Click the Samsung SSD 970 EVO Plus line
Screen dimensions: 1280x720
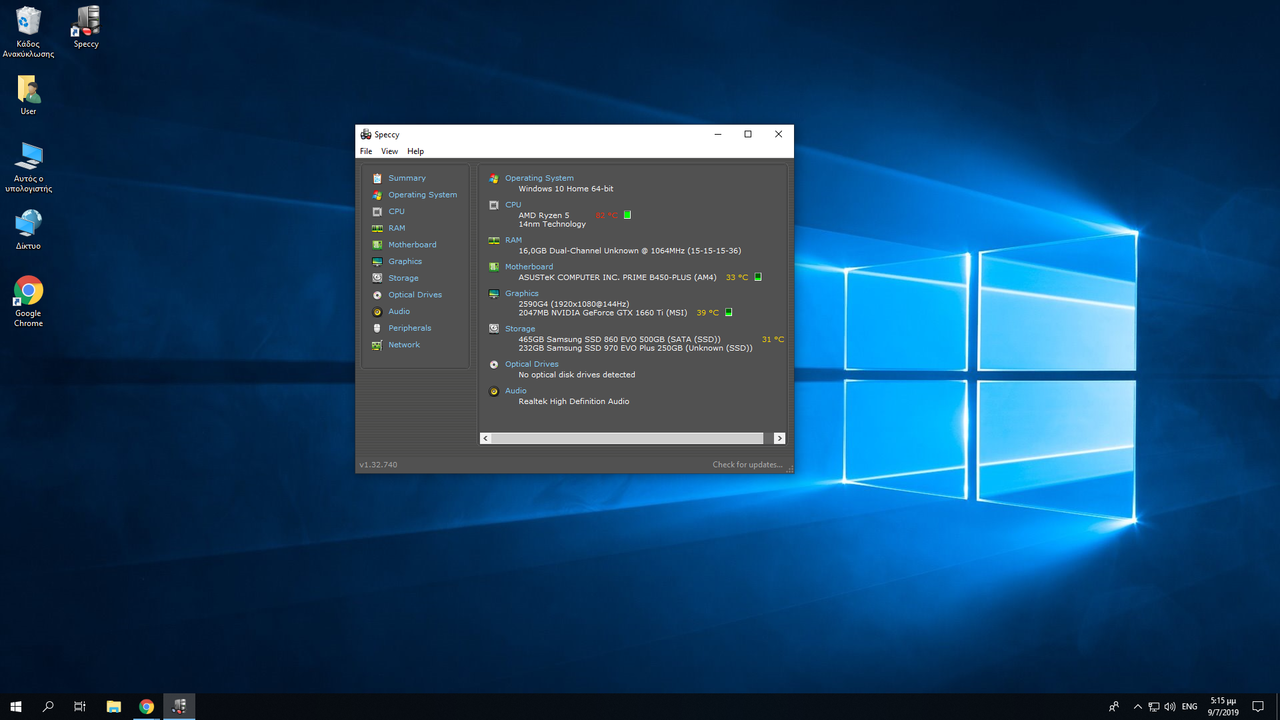635,348
